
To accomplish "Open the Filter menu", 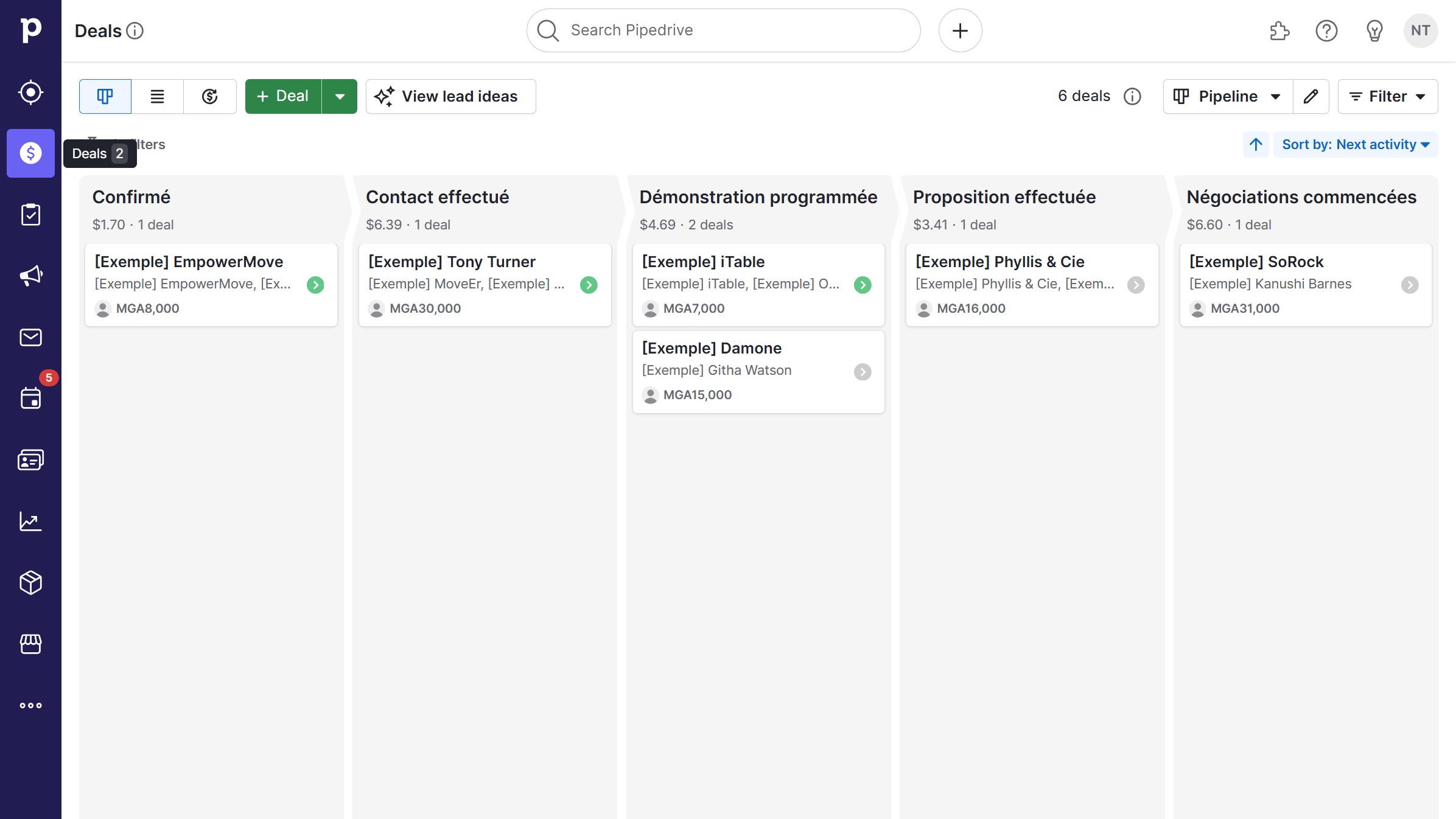I will [1387, 96].
